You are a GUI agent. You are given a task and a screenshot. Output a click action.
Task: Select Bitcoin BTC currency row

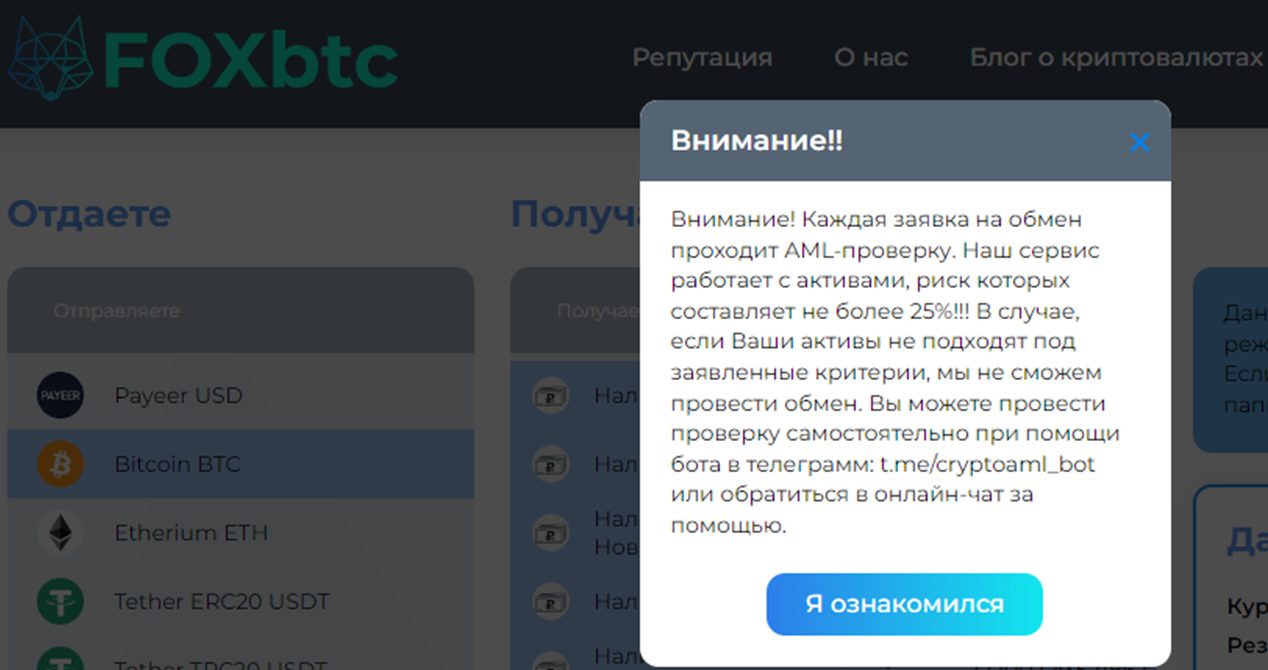[x=240, y=464]
